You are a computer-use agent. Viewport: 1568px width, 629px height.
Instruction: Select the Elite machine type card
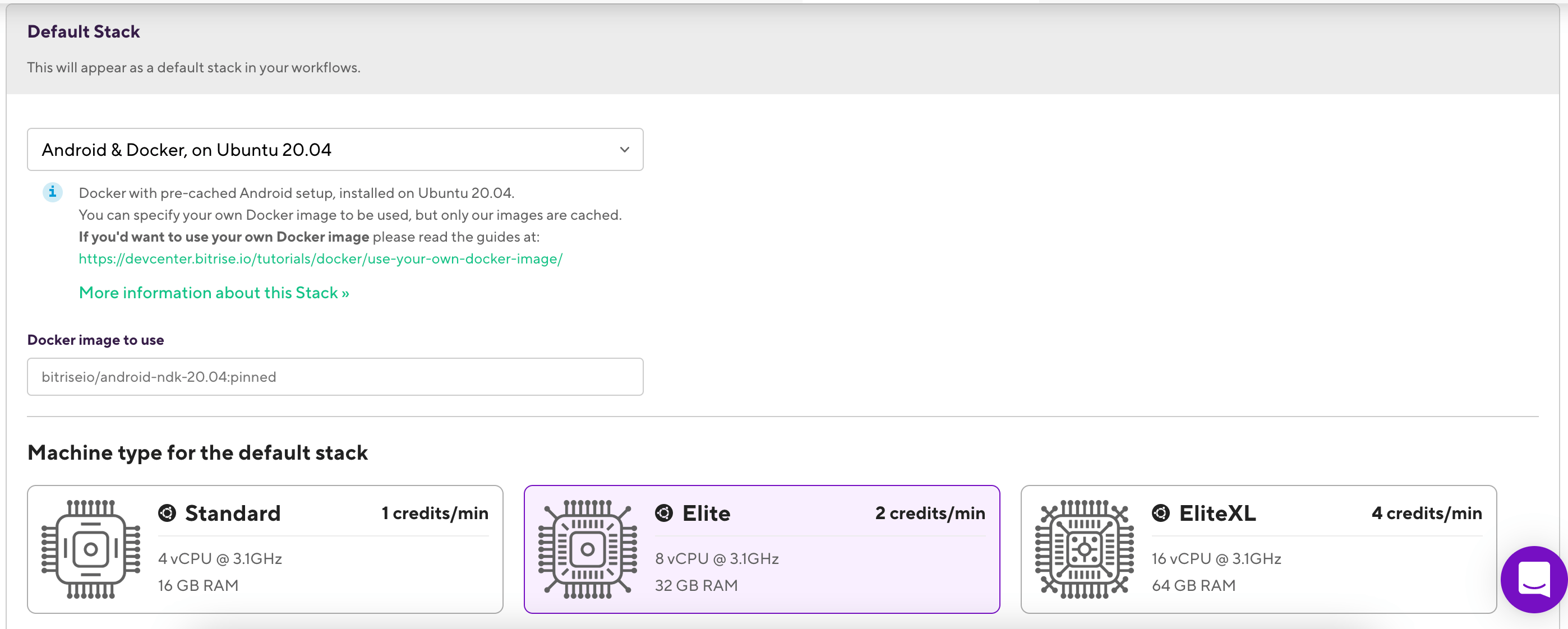(x=762, y=549)
